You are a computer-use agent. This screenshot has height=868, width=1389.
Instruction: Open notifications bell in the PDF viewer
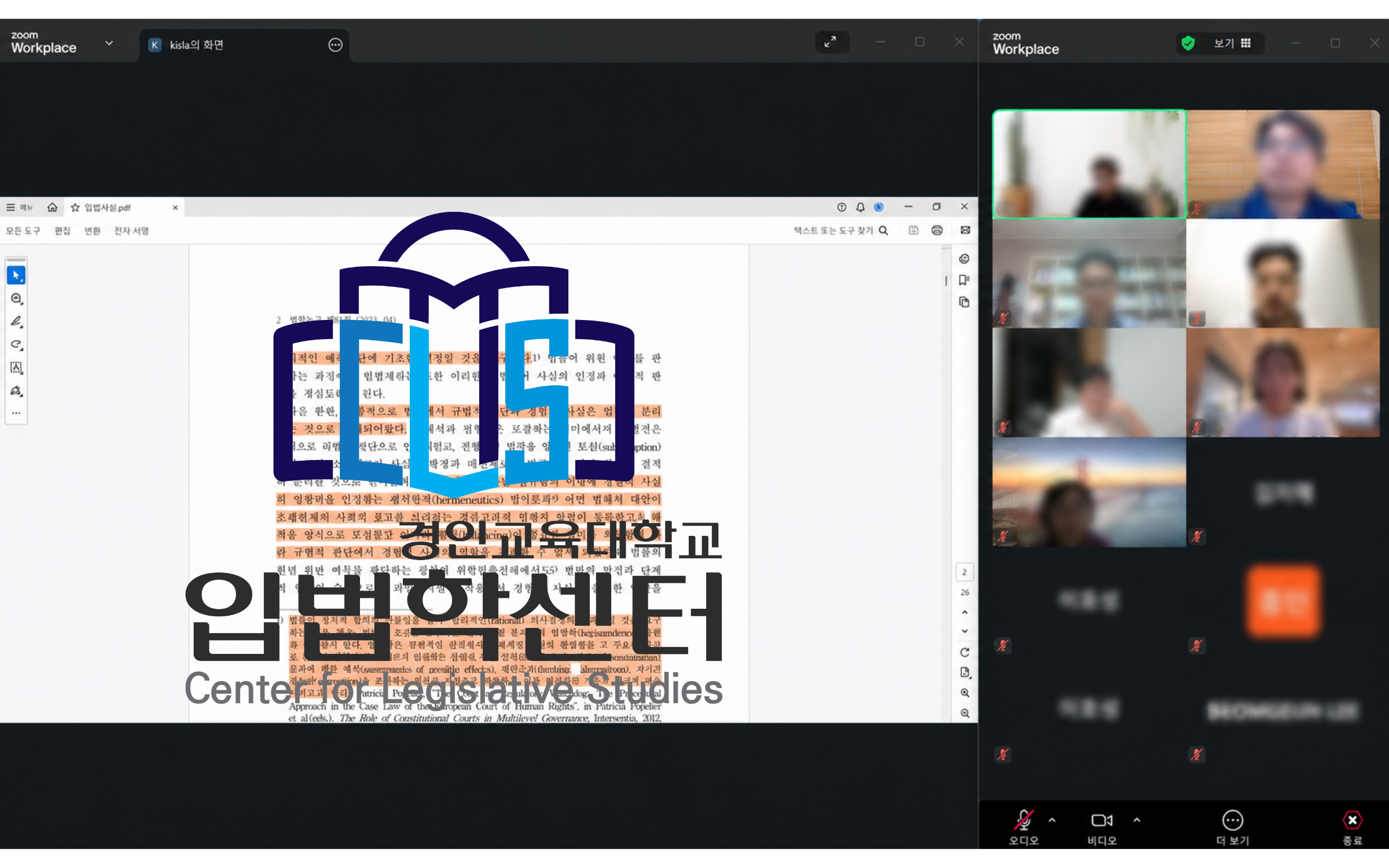pyautogui.click(x=861, y=207)
